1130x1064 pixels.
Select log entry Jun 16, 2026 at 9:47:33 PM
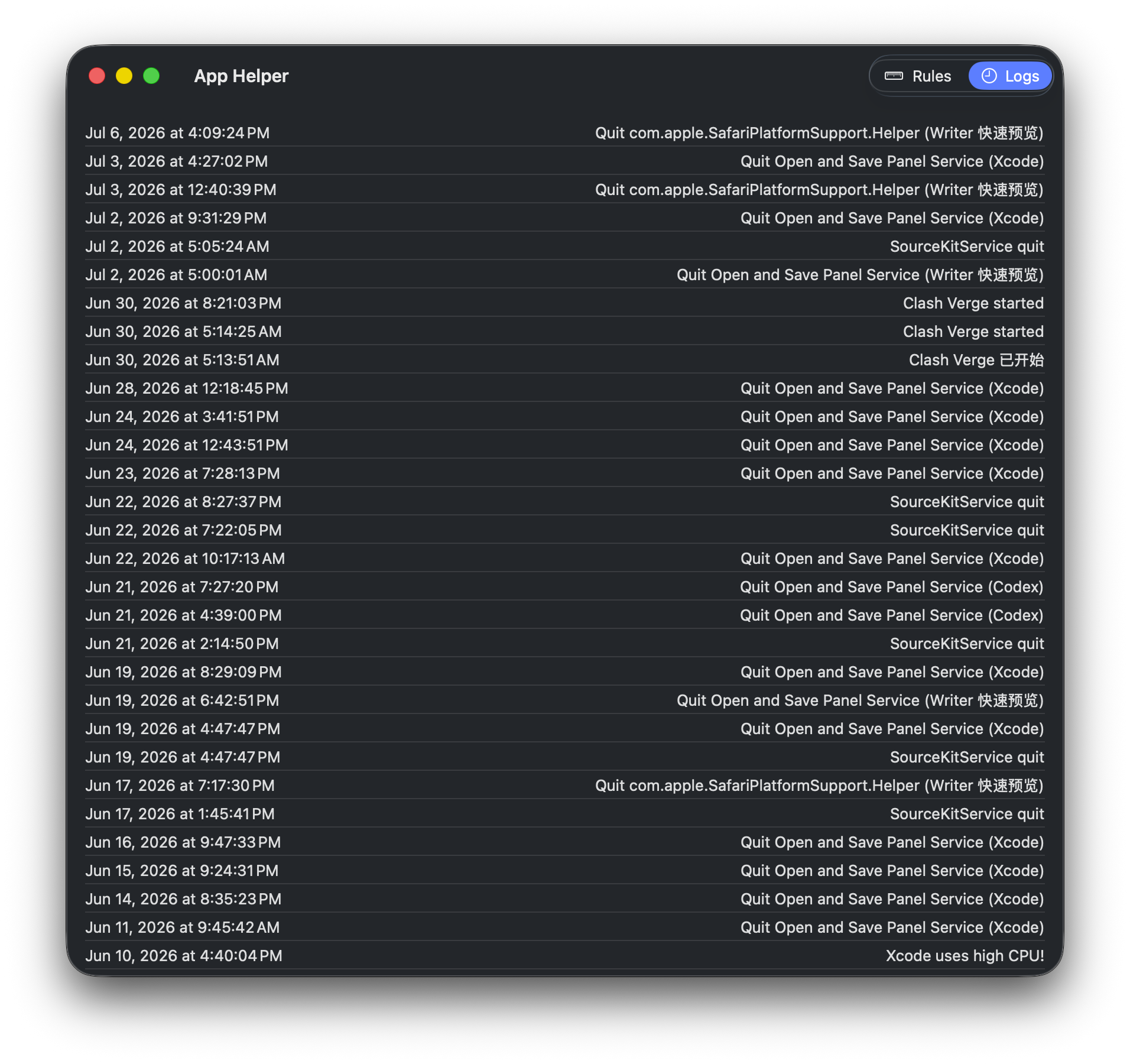tap(564, 842)
